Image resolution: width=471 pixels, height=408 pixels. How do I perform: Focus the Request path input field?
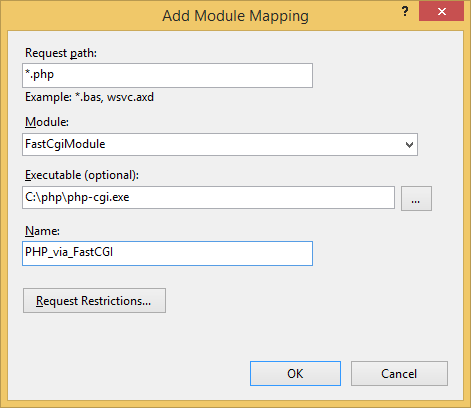tap(167, 76)
